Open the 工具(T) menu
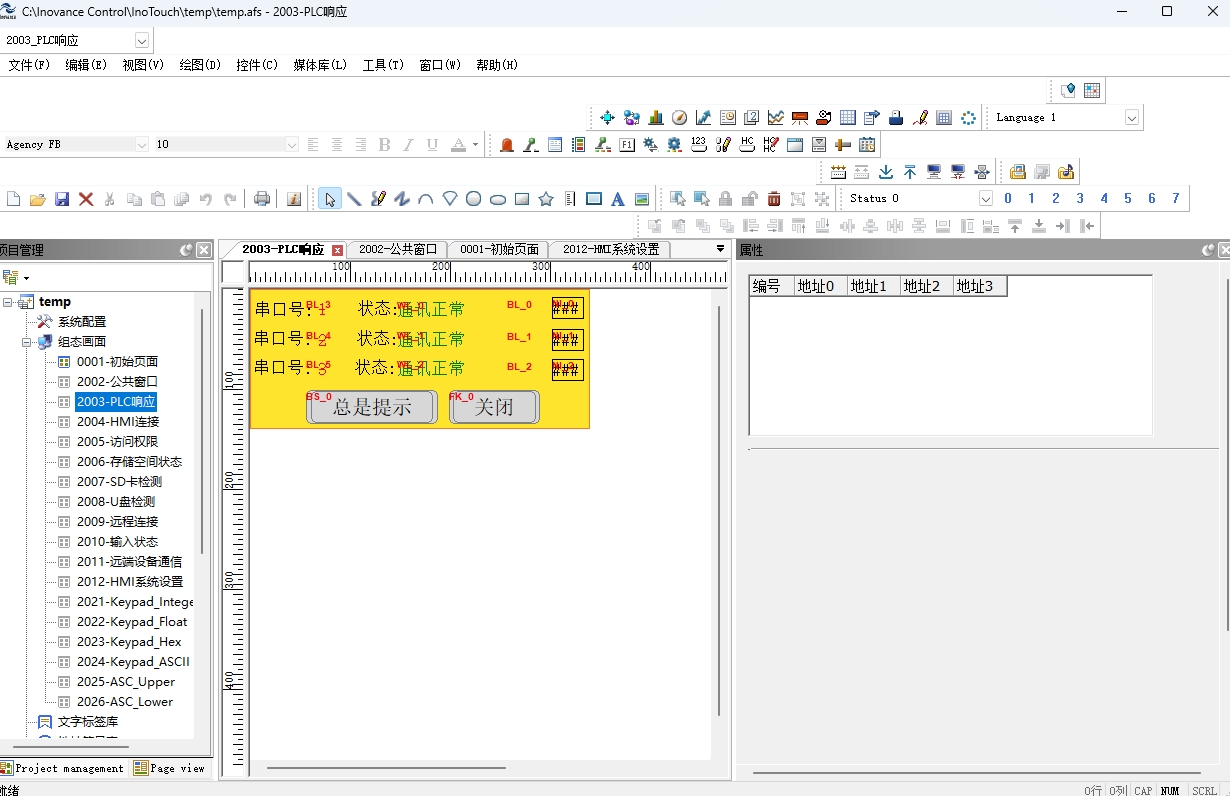1230x796 pixels. pos(383,65)
